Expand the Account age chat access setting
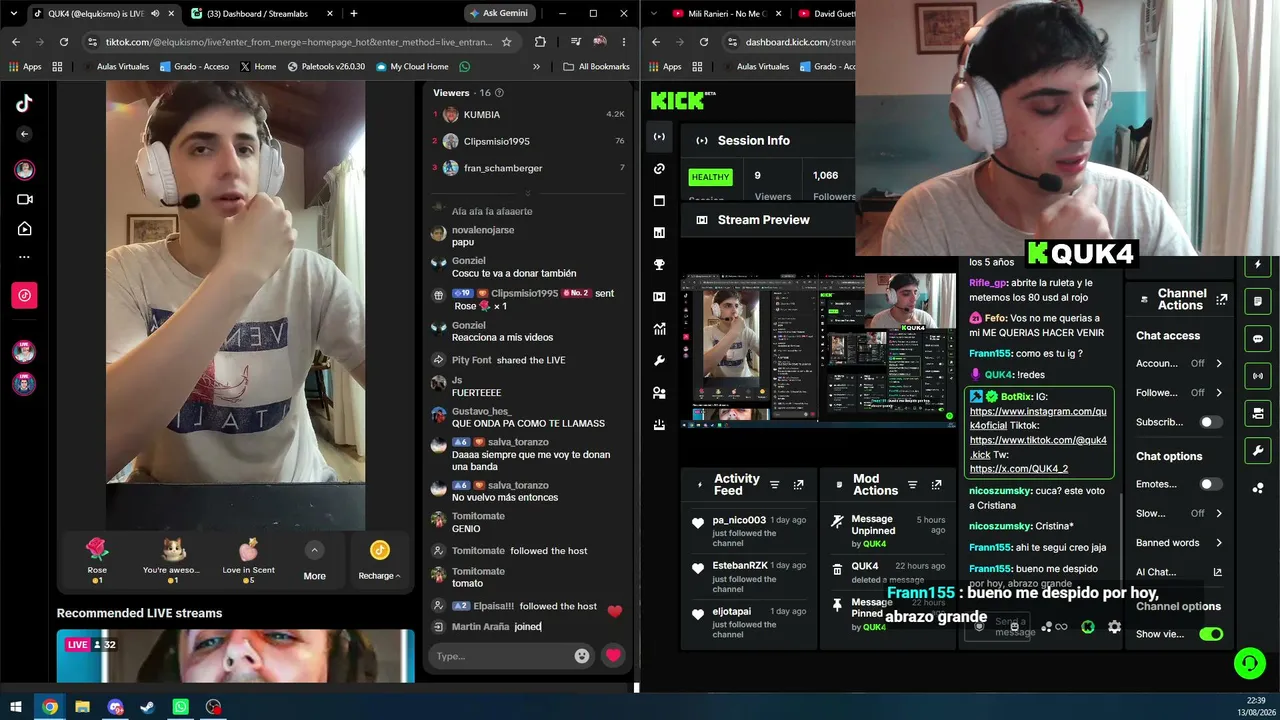The width and height of the screenshot is (1280, 720). click(1179, 363)
